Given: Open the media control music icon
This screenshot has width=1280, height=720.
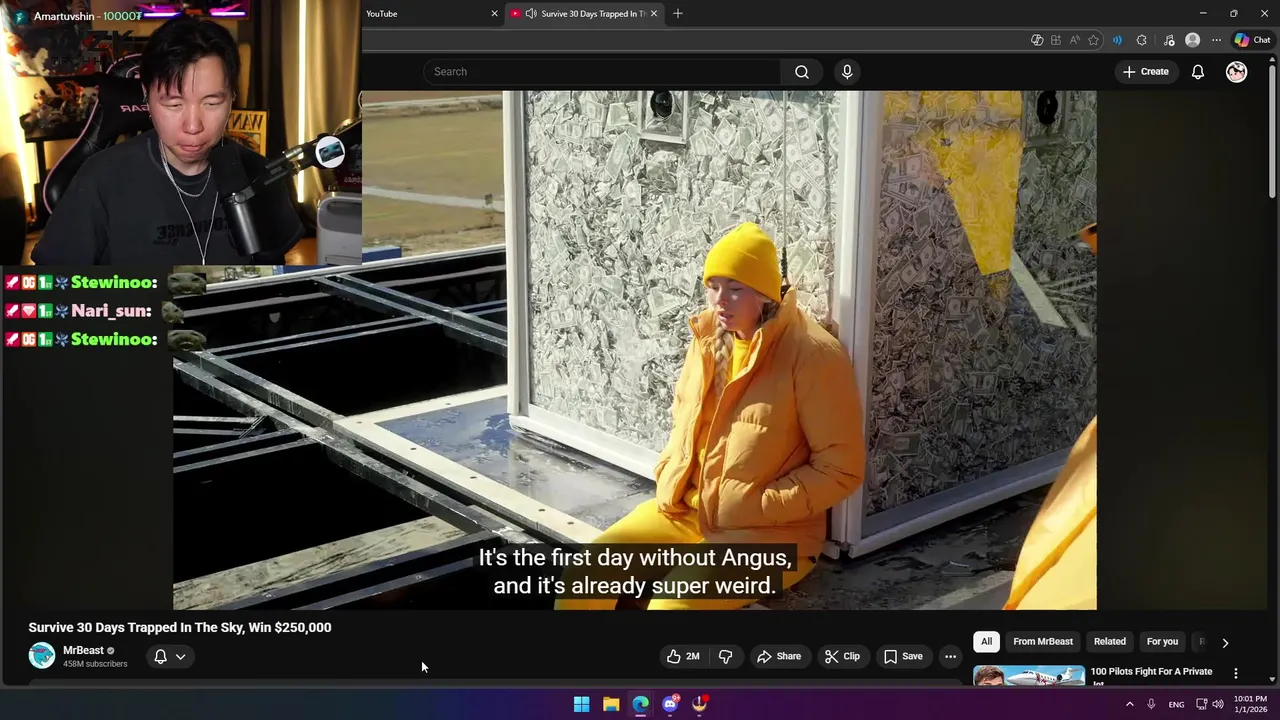Looking at the screenshot, I should click(x=1169, y=40).
